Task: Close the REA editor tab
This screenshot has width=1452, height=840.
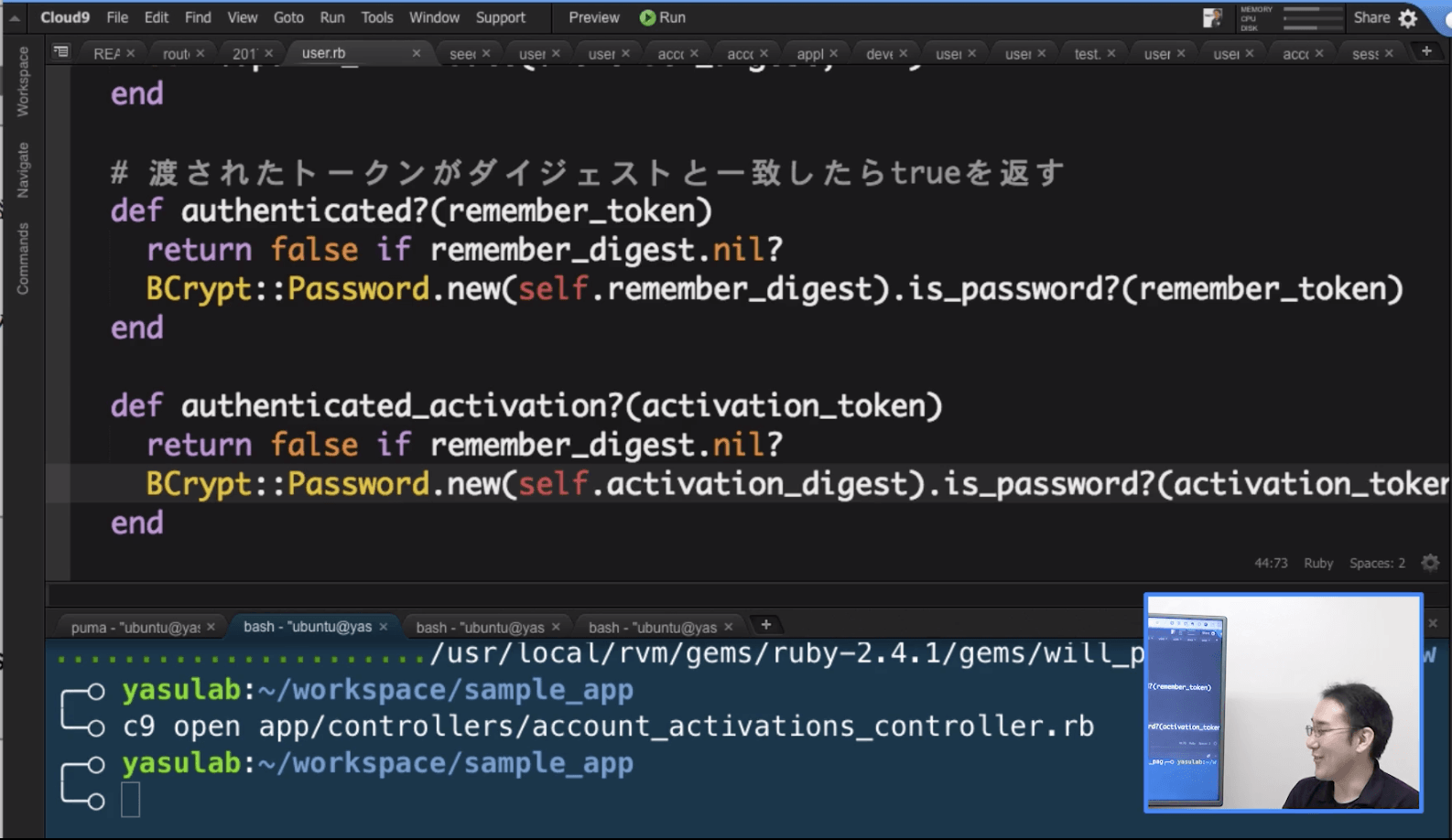Action: [x=131, y=53]
